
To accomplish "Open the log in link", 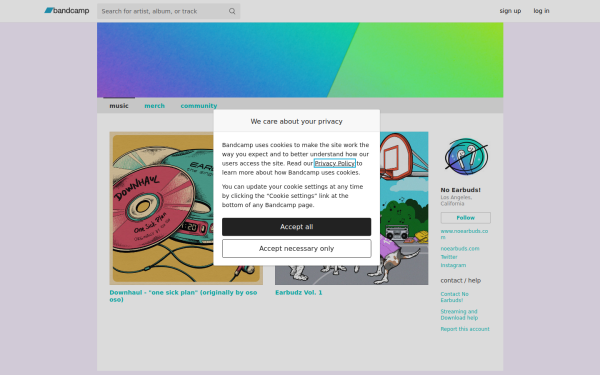I will tap(541, 11).
